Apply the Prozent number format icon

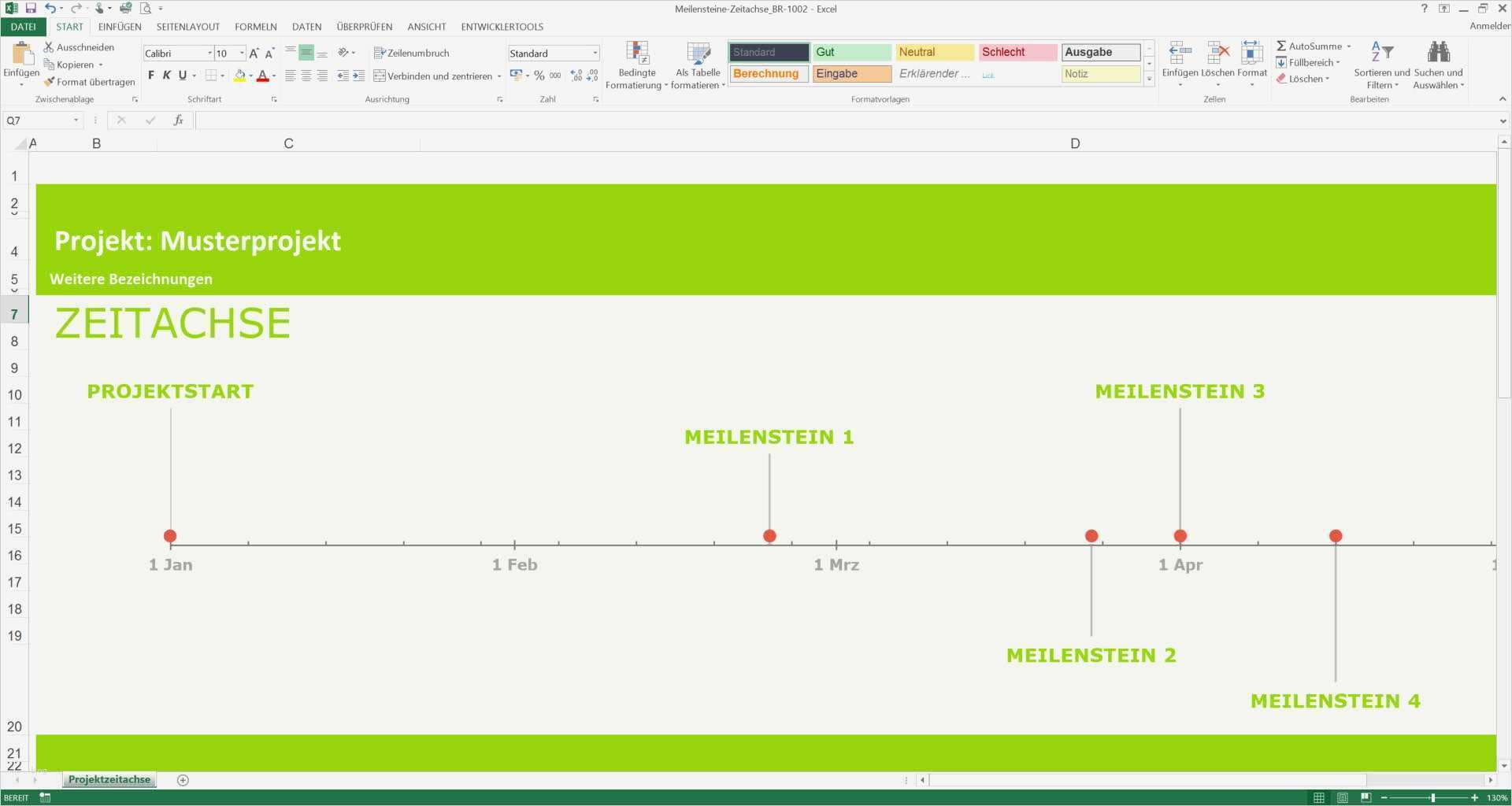click(x=539, y=76)
